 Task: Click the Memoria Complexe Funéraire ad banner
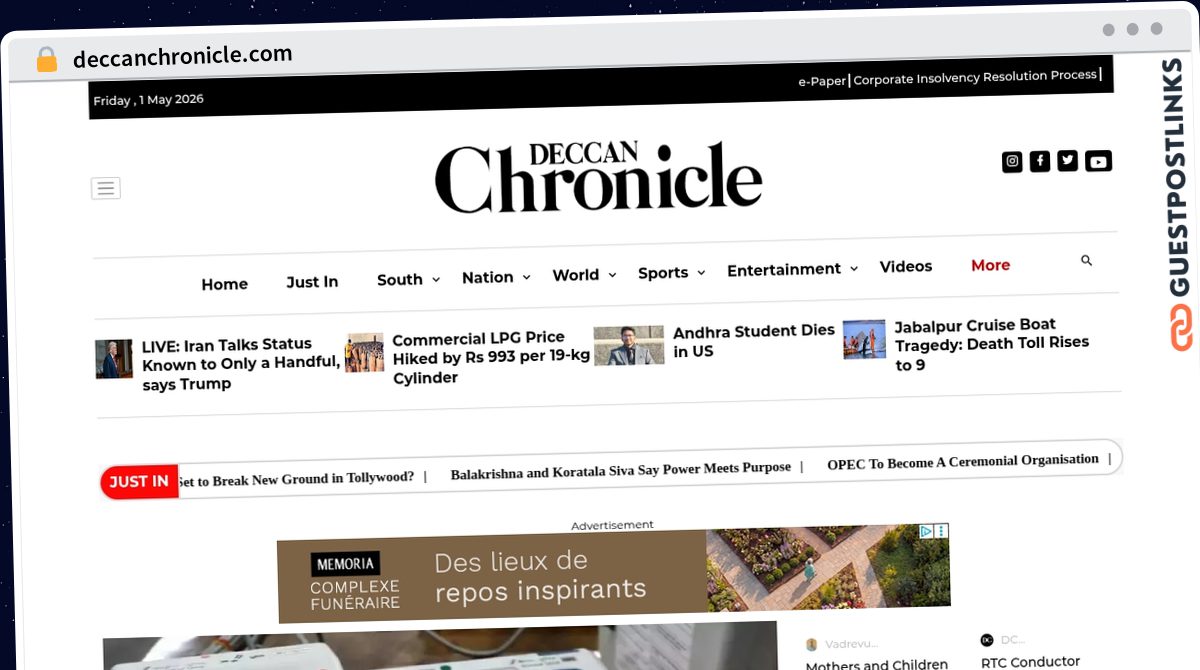[x=613, y=575]
